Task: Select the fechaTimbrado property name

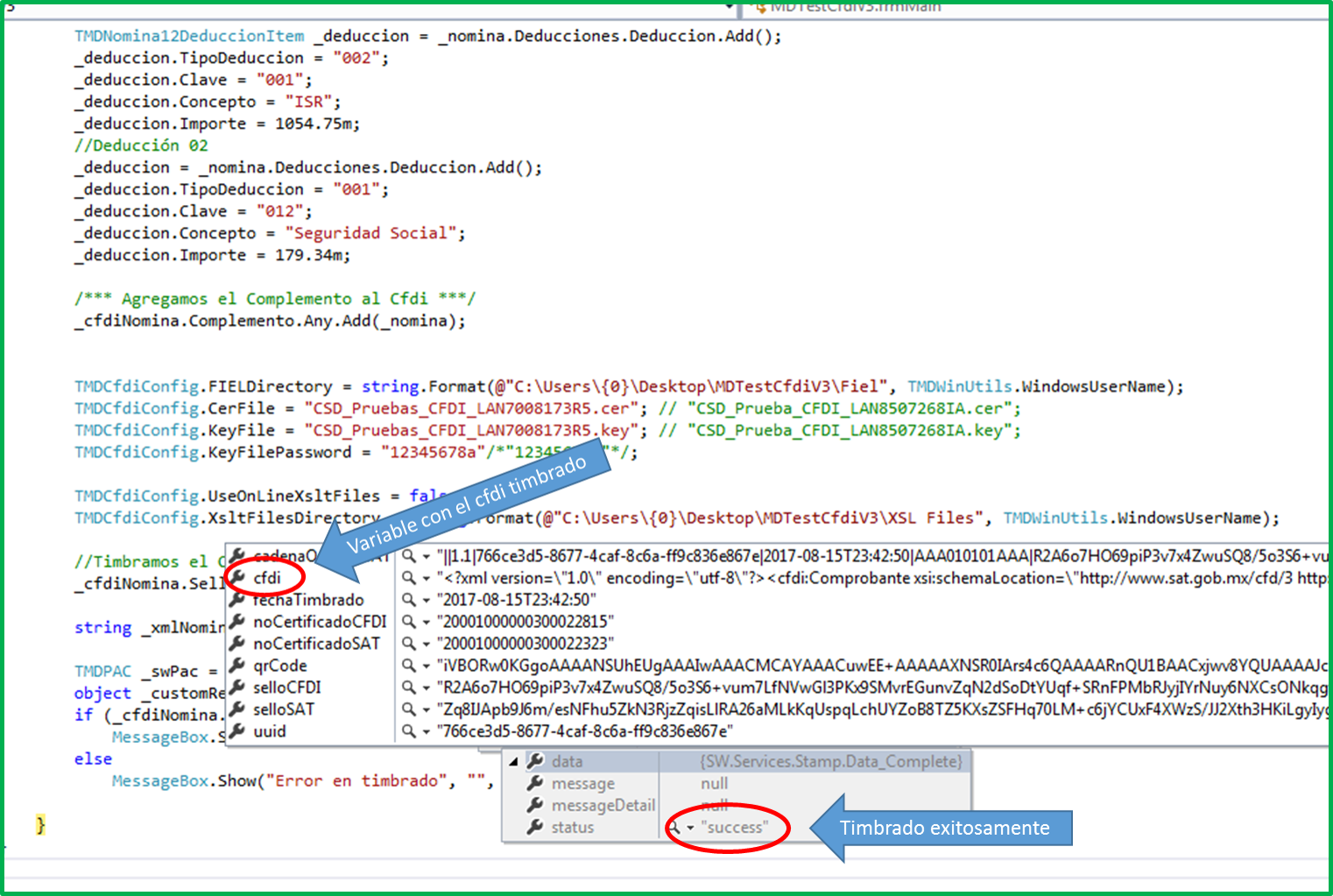Action: (x=308, y=600)
